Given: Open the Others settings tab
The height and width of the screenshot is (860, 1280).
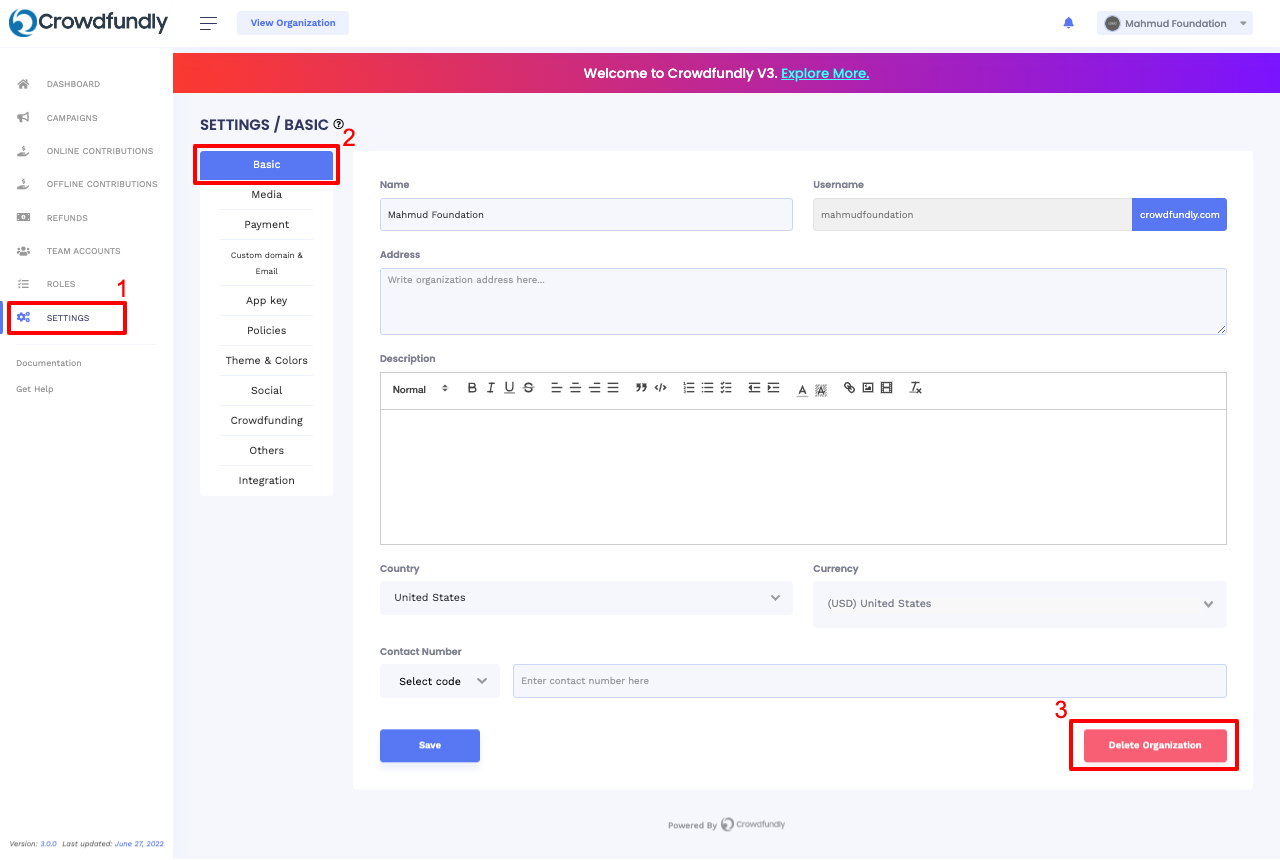Looking at the screenshot, I should pyautogui.click(x=266, y=451).
